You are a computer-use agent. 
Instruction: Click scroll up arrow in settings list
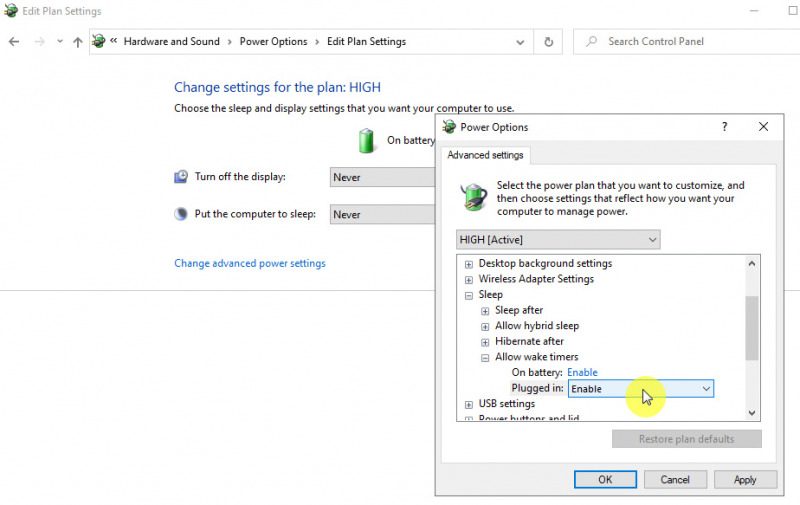[752, 264]
